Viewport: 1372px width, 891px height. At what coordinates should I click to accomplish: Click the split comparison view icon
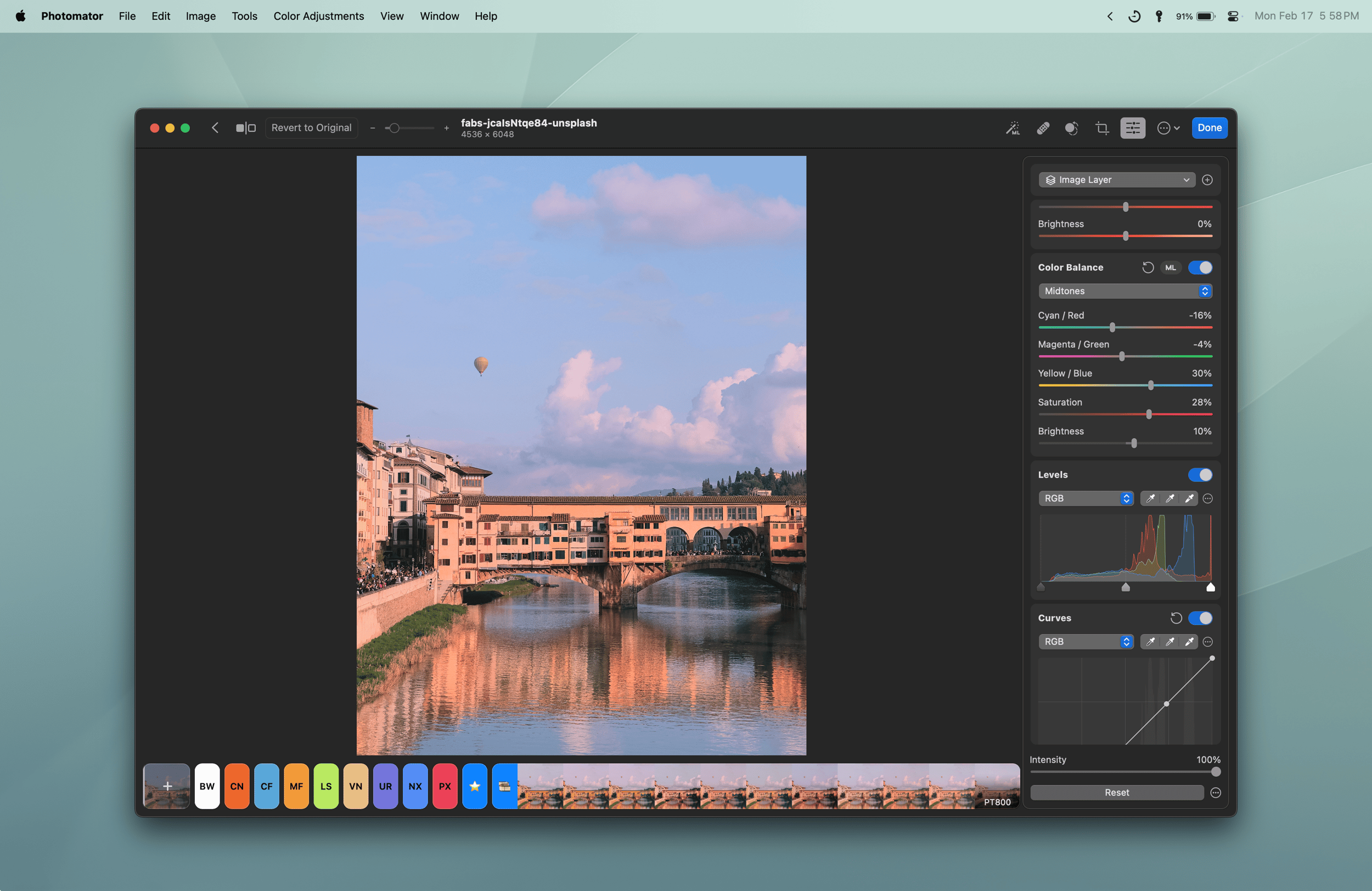pyautogui.click(x=245, y=128)
